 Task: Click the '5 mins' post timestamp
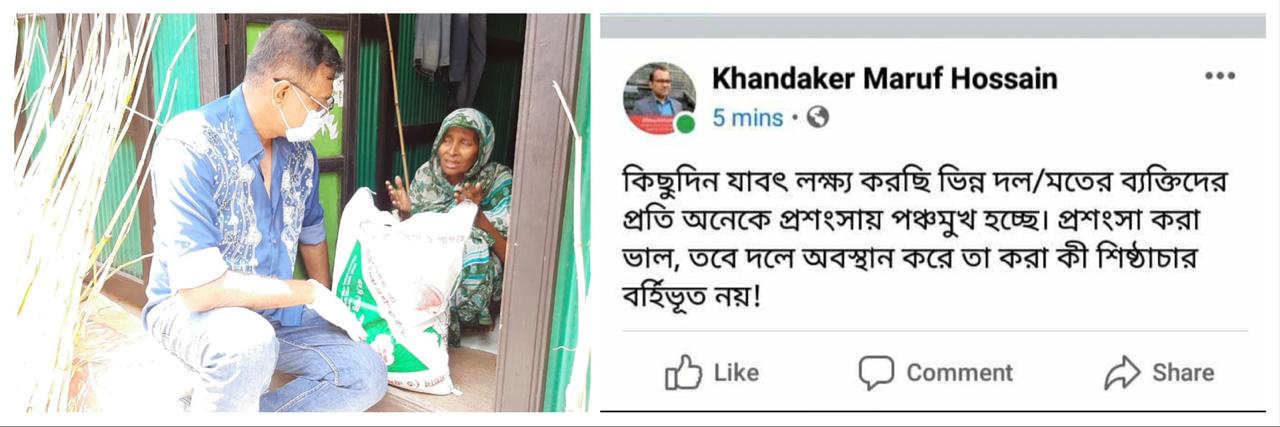click(748, 118)
